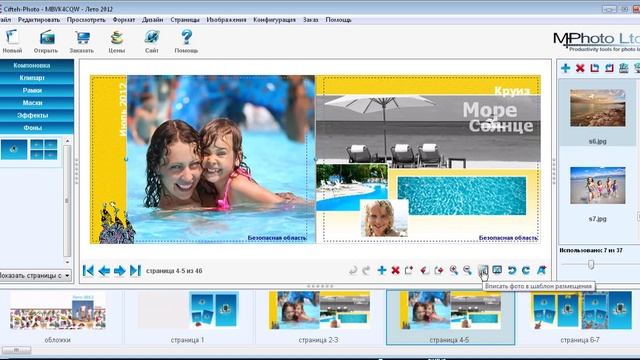Select the s7.jpg photo thumbnail
Image resolution: width=640 pixels, height=360 pixels.
point(598,185)
